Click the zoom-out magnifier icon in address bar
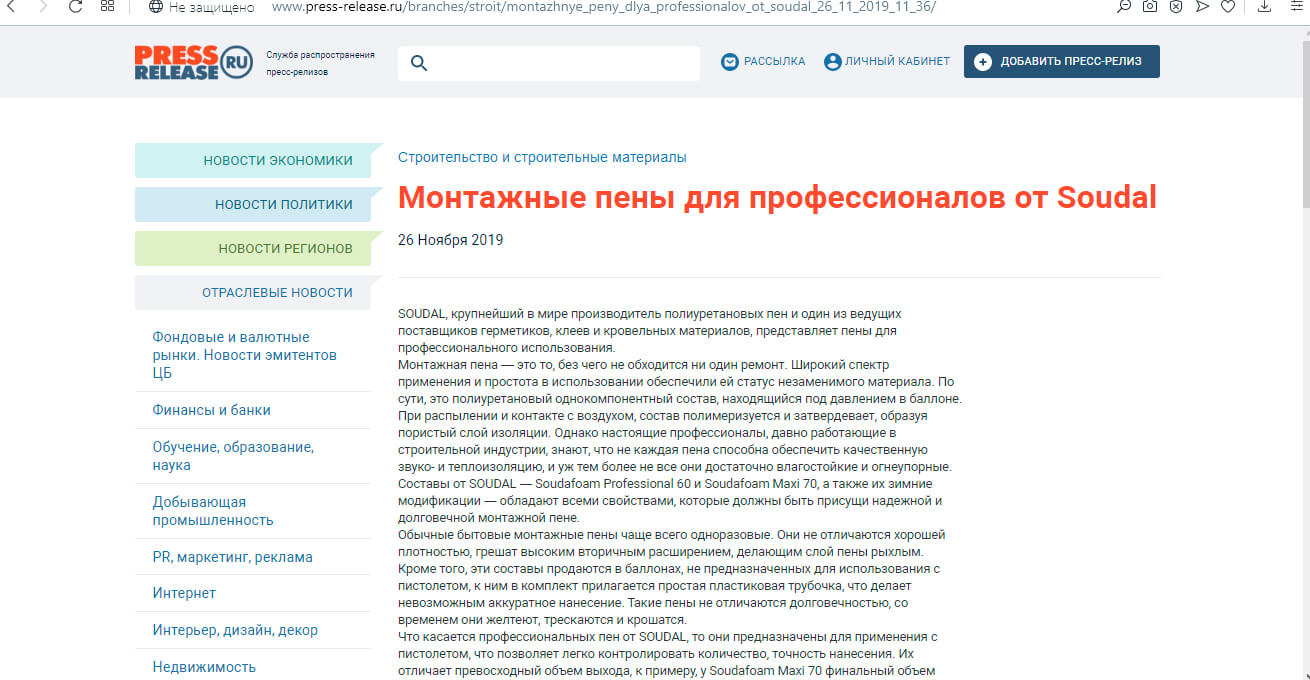 click(x=1125, y=7)
